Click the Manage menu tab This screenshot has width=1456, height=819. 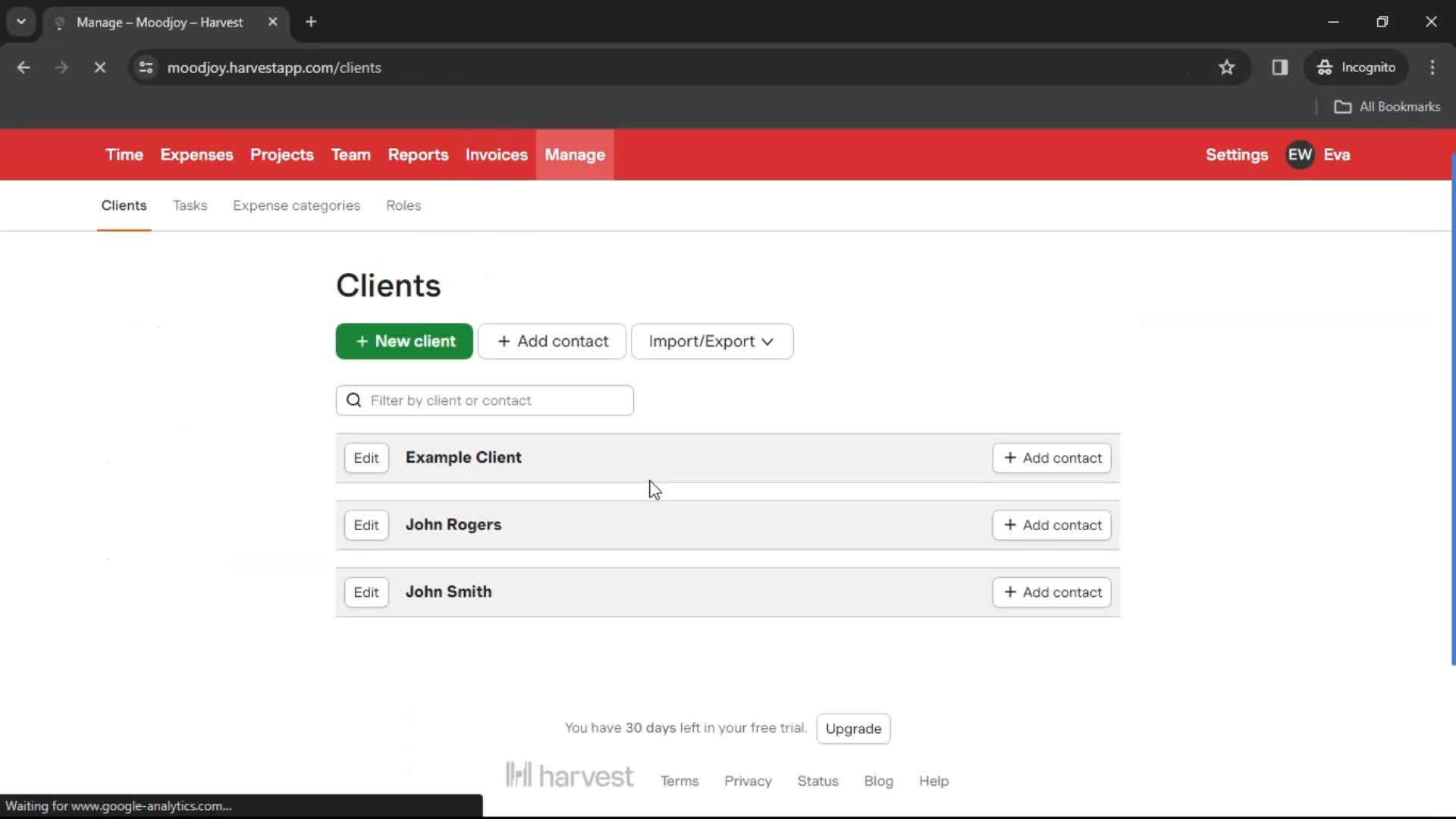coord(575,154)
